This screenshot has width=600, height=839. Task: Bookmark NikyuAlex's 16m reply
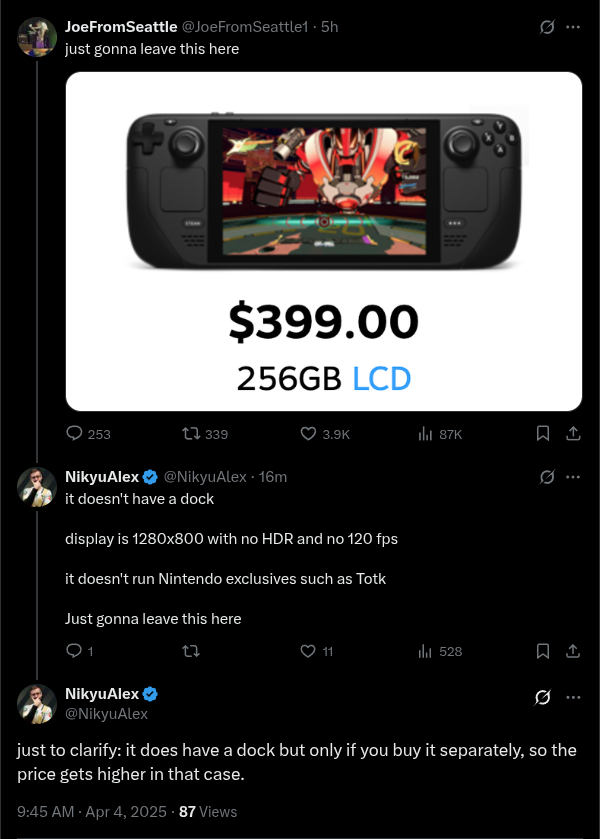[543, 651]
